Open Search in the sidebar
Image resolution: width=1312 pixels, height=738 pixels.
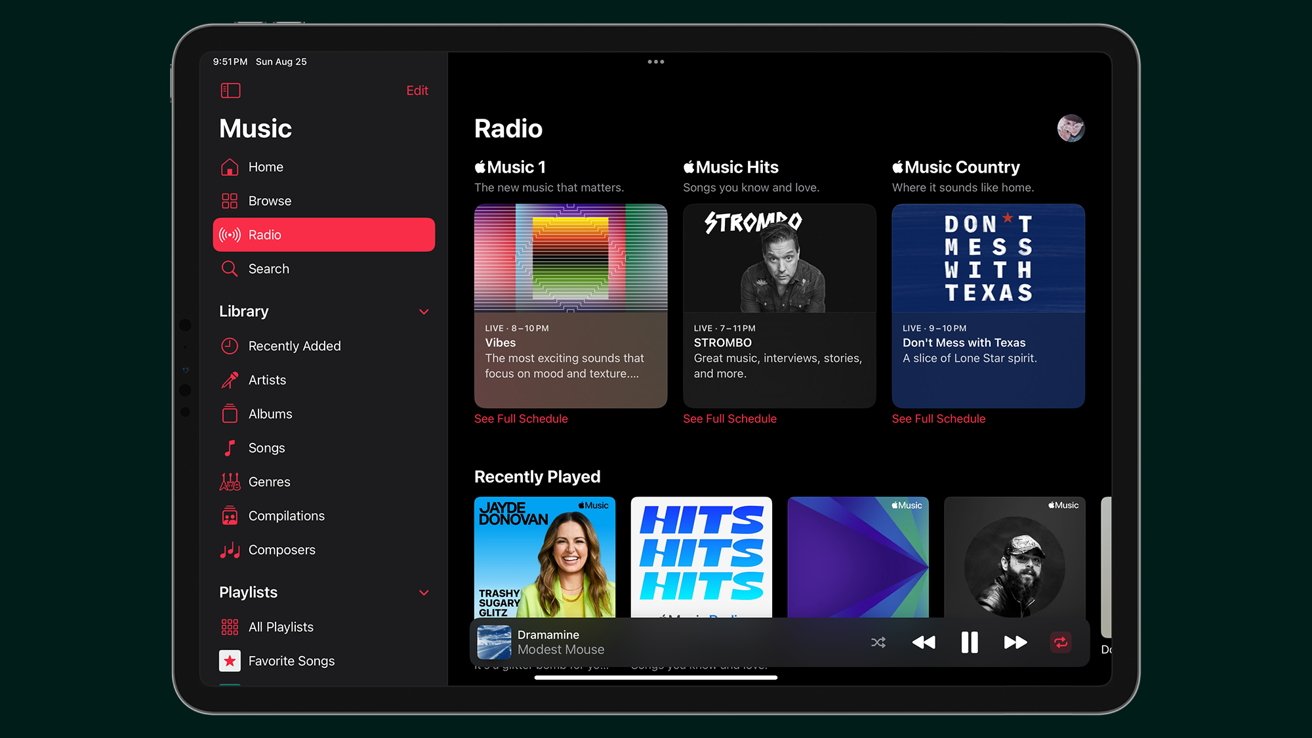coord(324,269)
